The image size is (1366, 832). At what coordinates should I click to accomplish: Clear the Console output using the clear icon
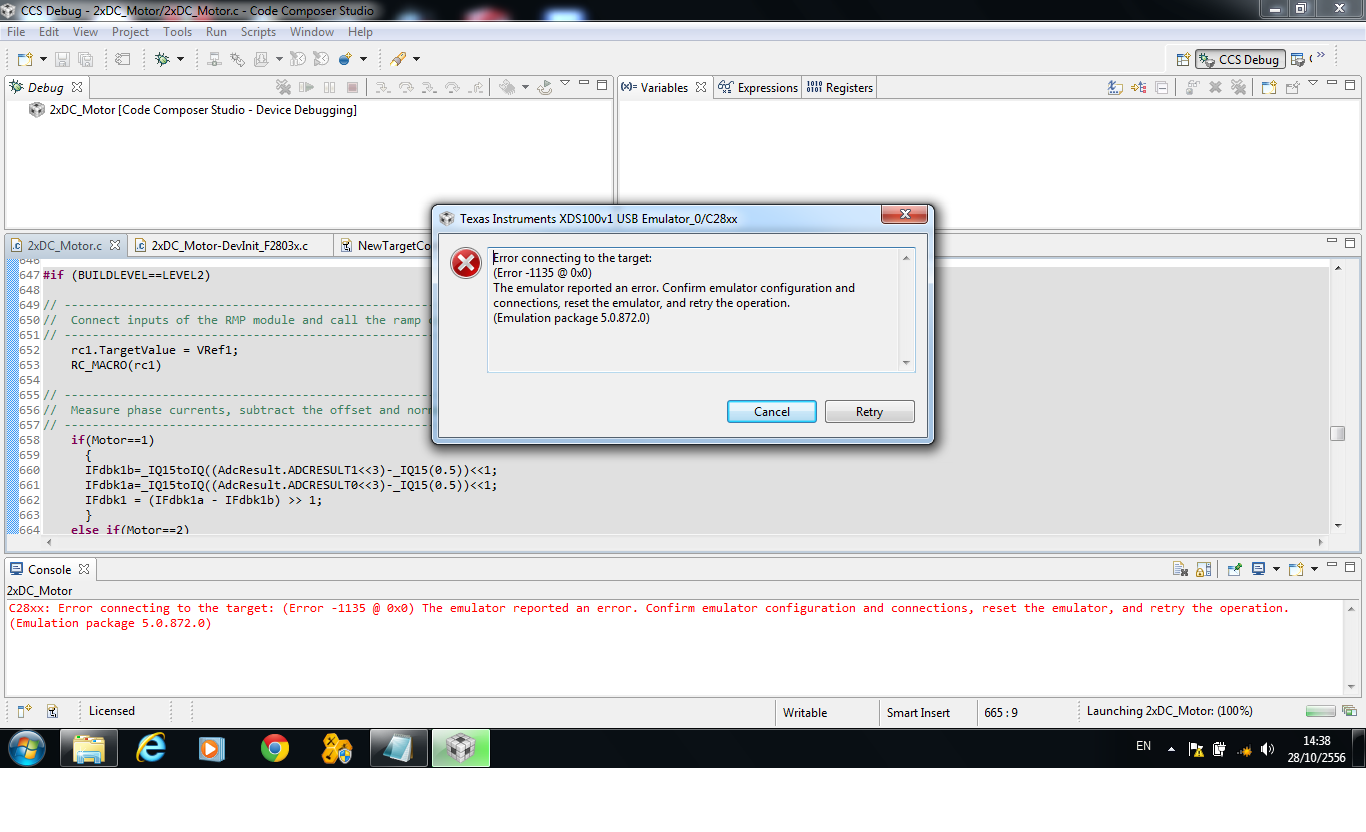(x=1179, y=568)
